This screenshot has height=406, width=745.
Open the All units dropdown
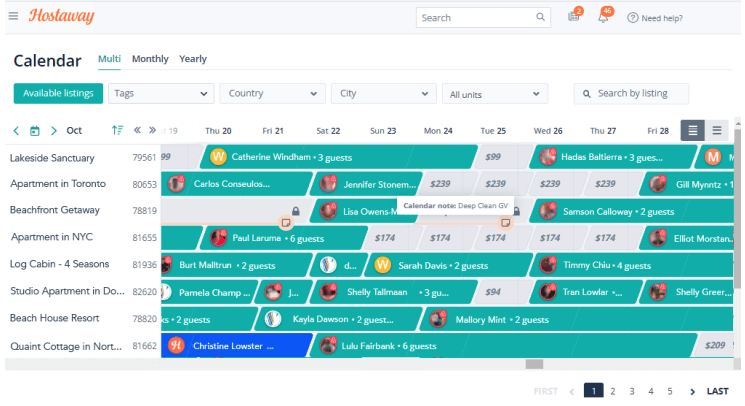click(495, 94)
